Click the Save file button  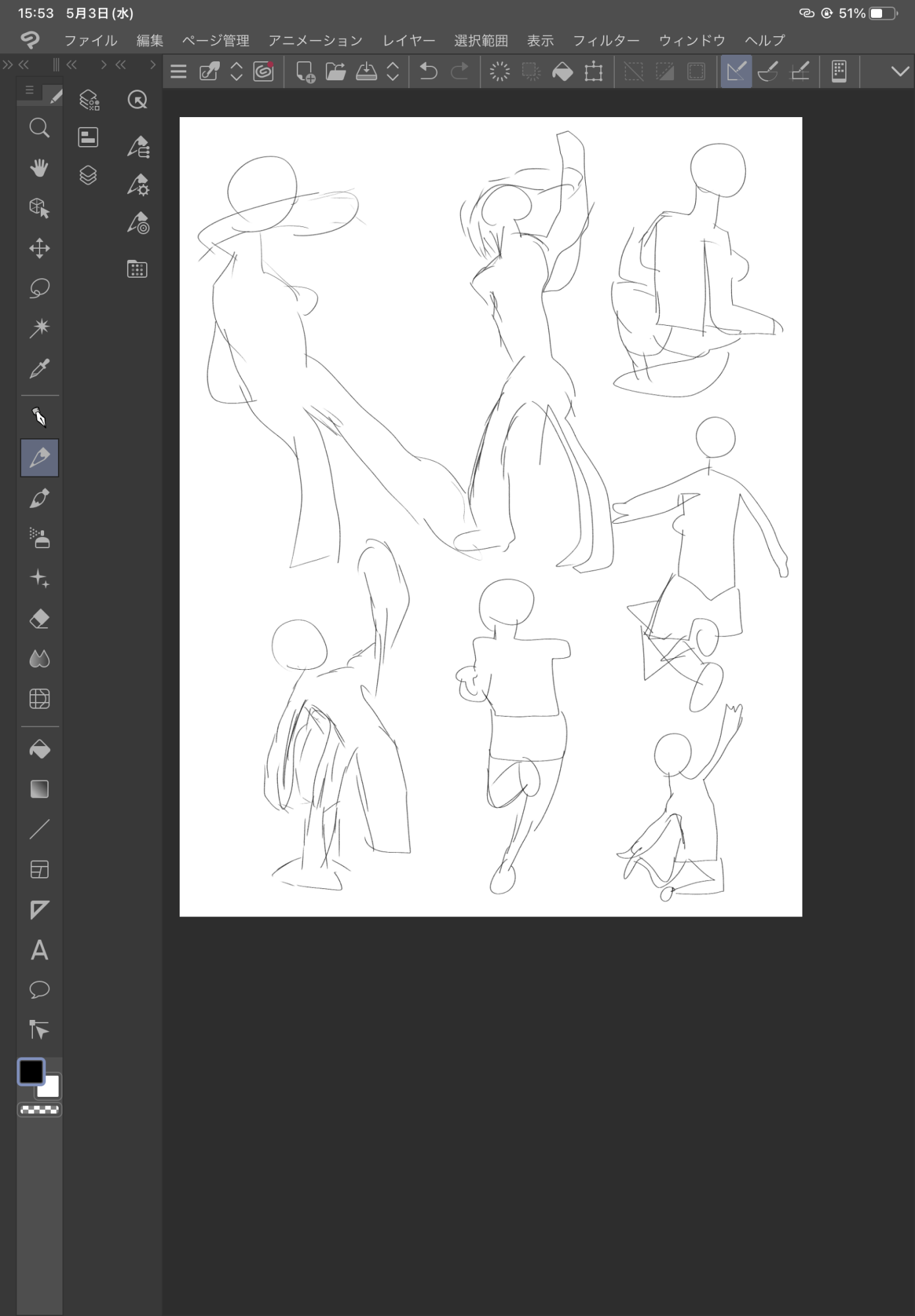tap(366, 71)
